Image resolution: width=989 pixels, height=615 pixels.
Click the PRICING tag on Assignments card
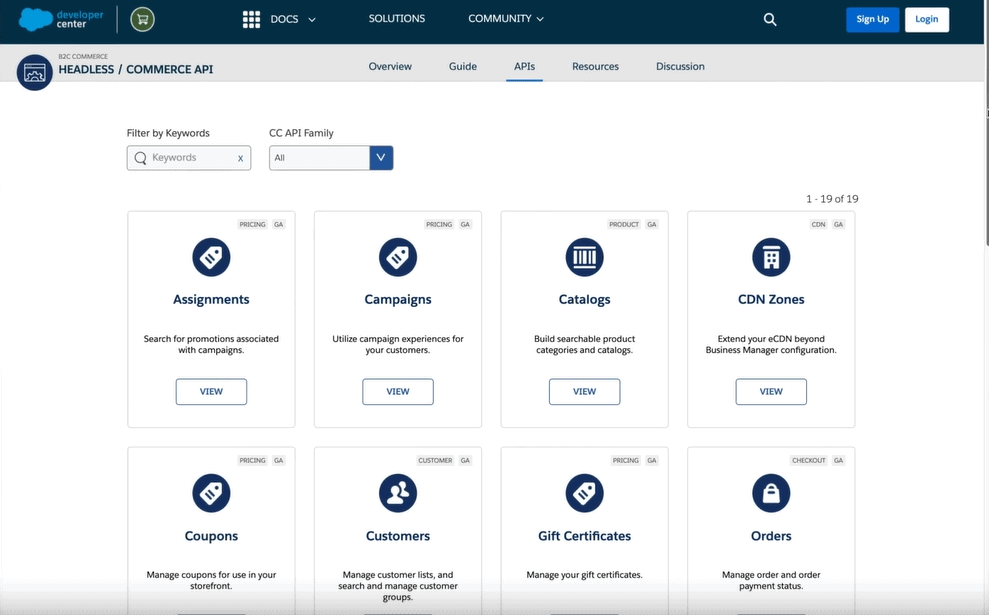coord(252,225)
